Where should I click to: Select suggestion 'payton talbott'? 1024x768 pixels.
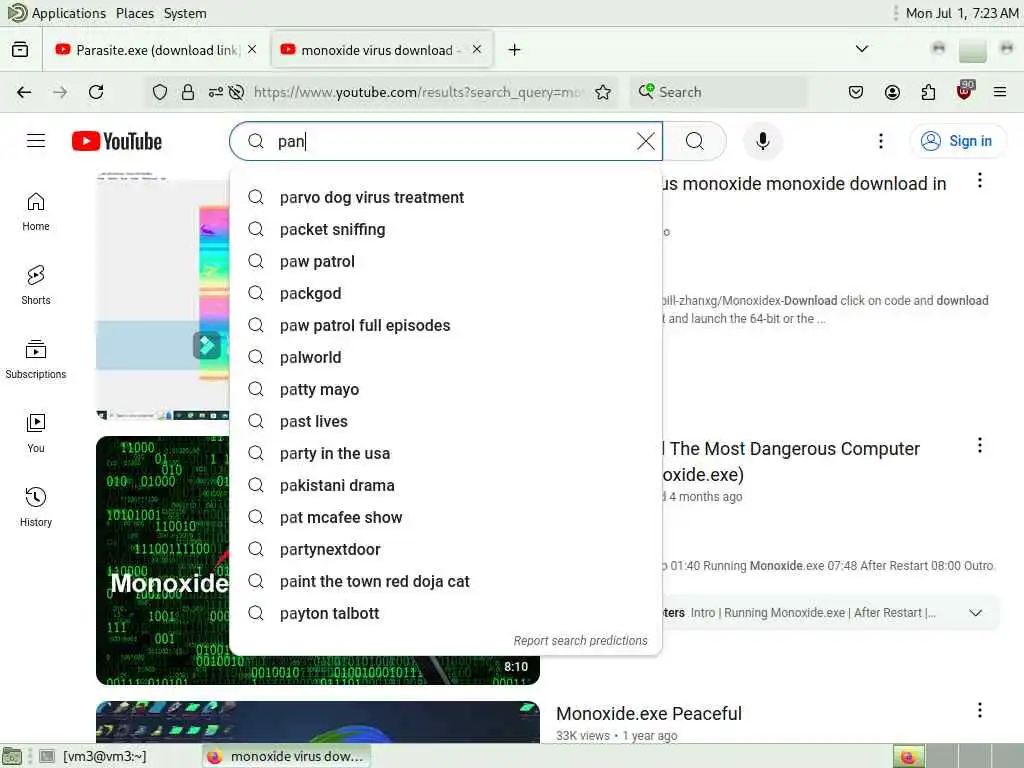point(446,613)
